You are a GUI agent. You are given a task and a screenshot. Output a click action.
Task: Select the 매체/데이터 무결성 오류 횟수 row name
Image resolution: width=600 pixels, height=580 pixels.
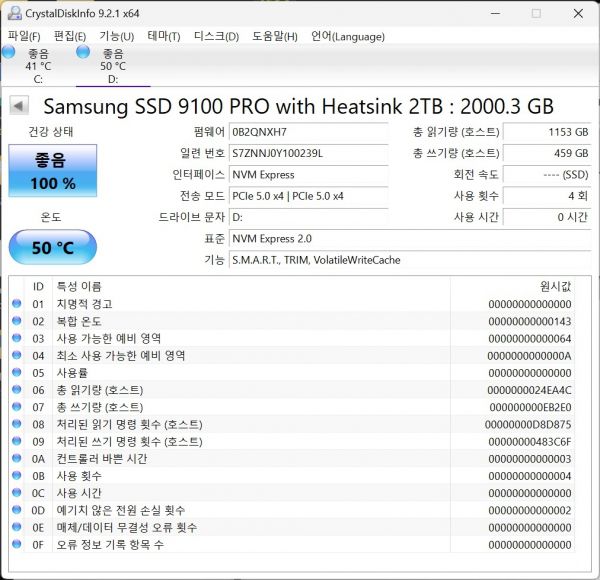point(127,527)
